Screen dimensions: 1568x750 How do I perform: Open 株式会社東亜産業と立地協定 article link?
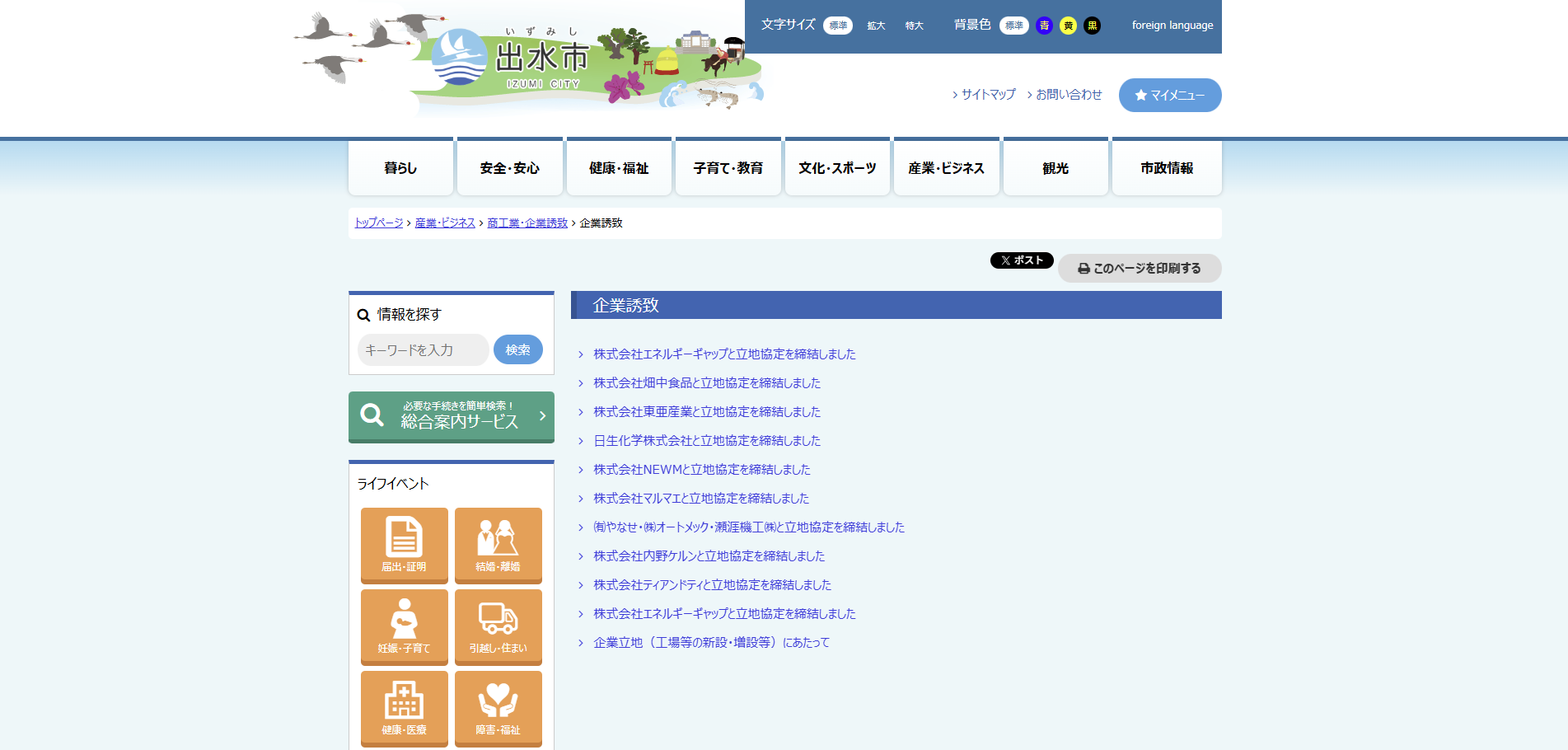707,412
